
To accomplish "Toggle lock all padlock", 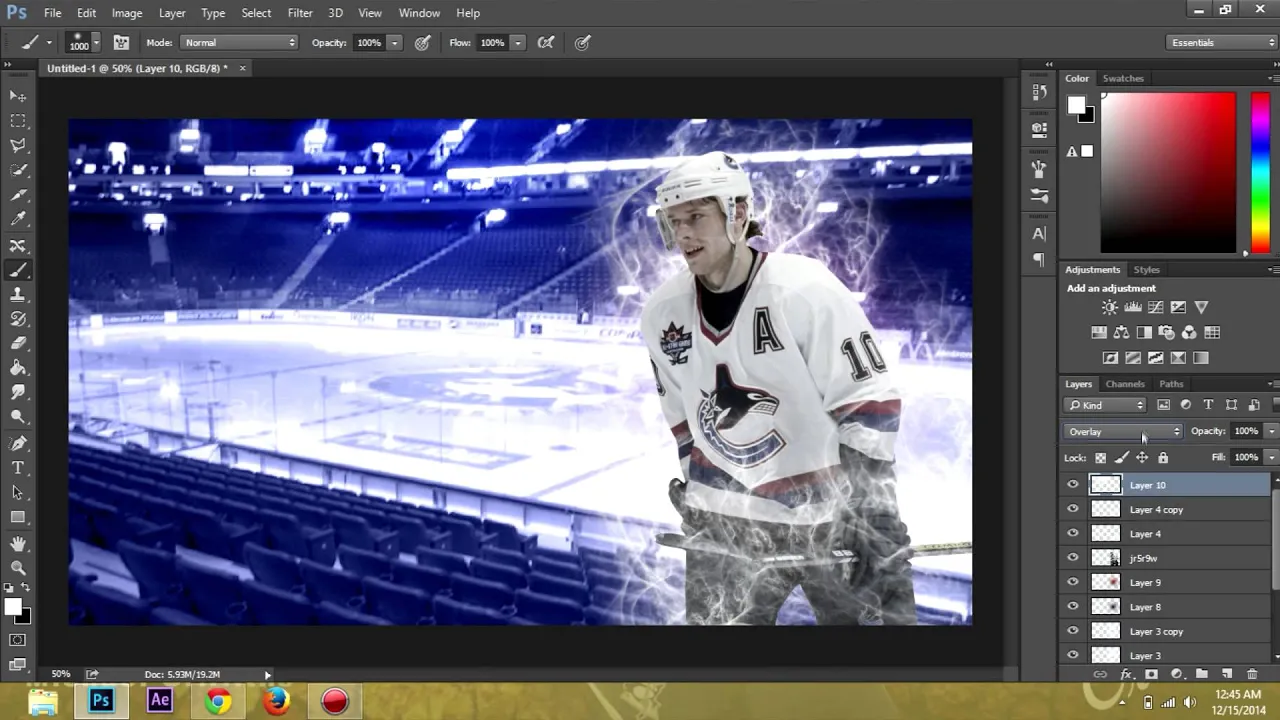I will pos(1163,458).
